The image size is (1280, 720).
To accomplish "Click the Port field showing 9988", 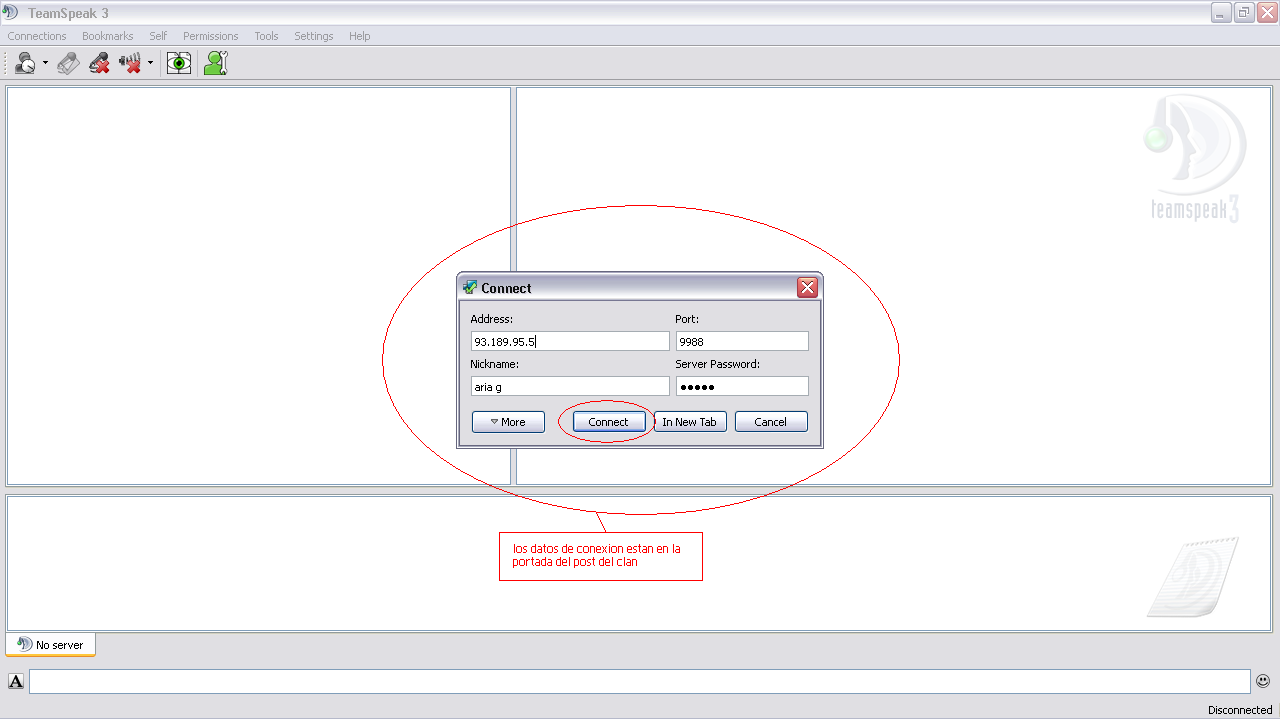I will (742, 341).
